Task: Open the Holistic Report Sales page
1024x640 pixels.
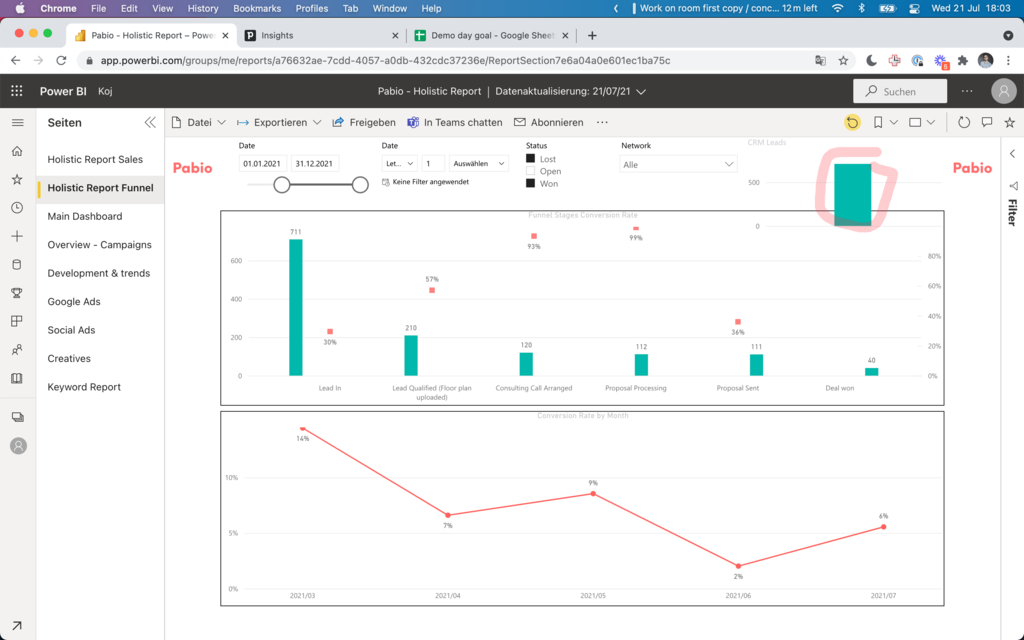Action: click(x=95, y=159)
